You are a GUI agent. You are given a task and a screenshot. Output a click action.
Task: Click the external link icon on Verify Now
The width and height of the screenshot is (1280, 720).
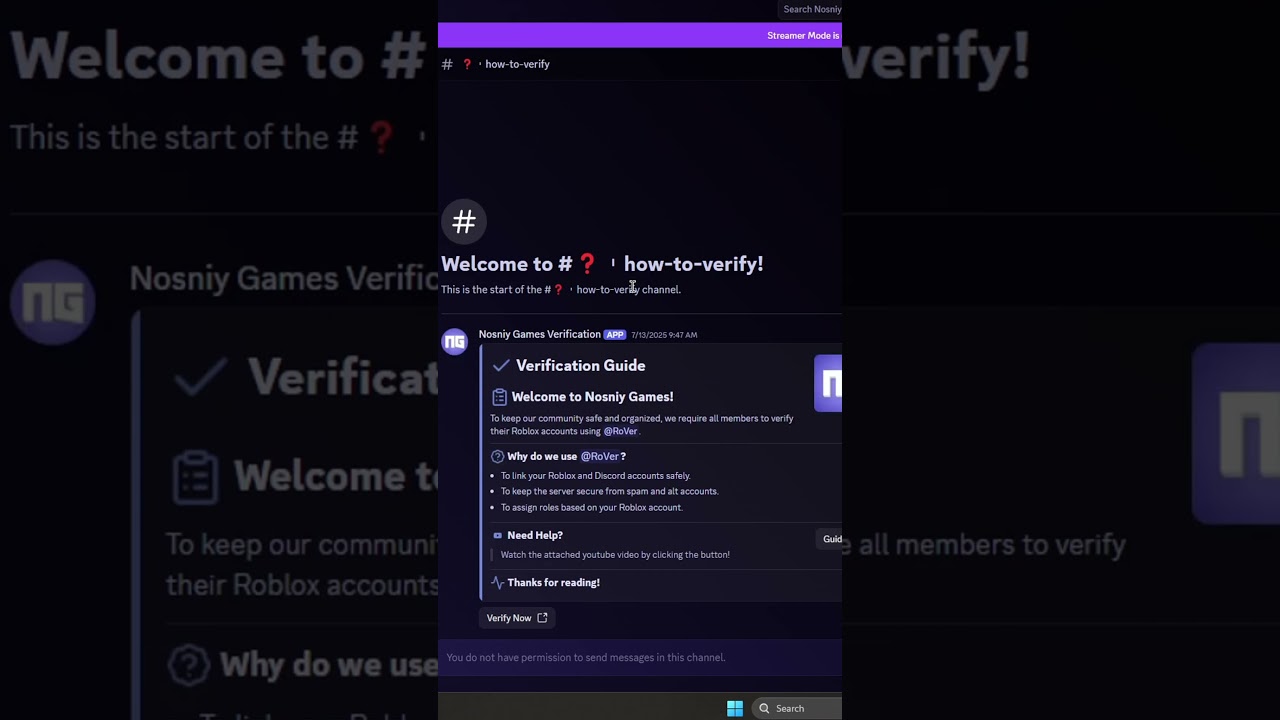click(542, 618)
